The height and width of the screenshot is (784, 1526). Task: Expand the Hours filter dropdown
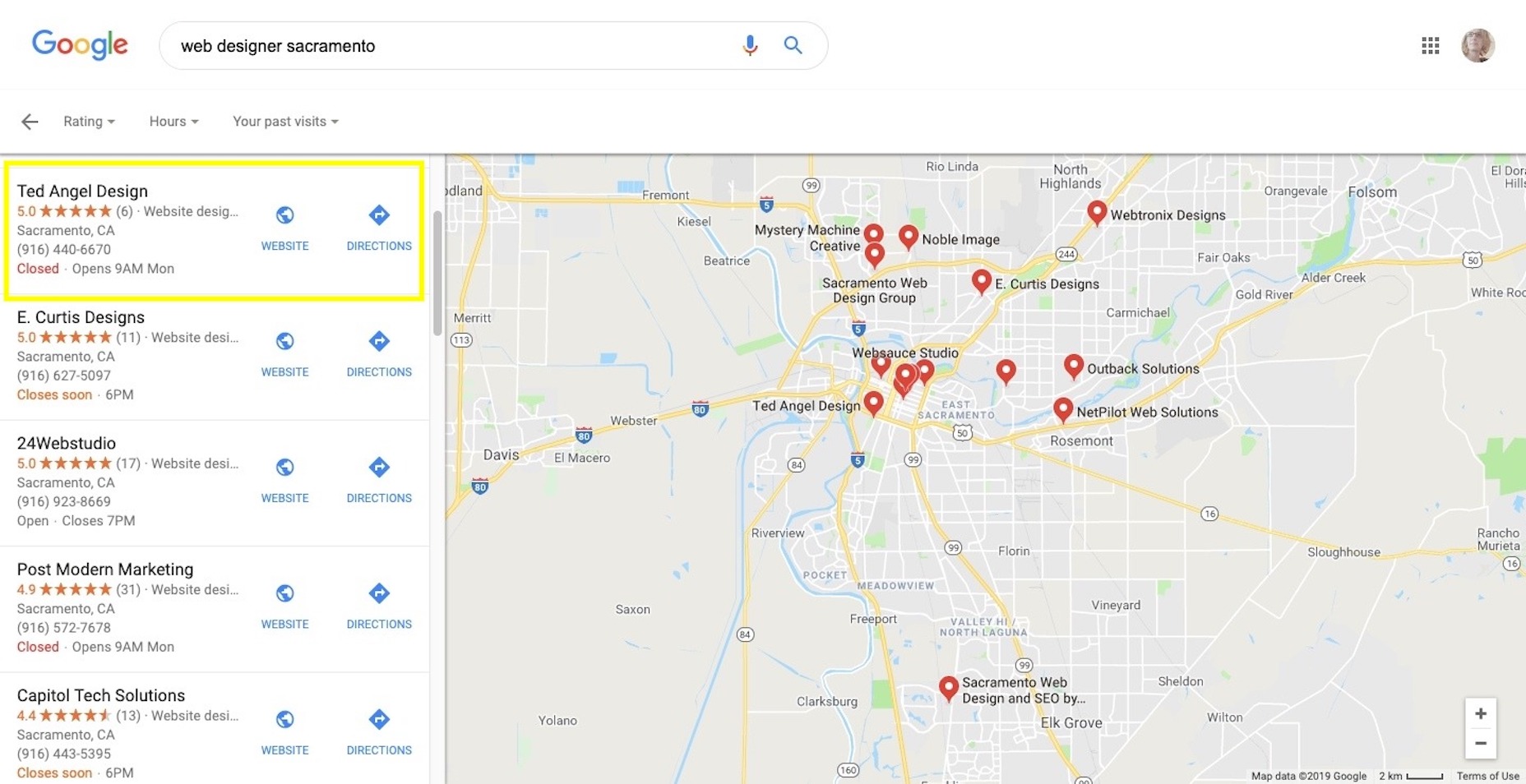click(173, 122)
